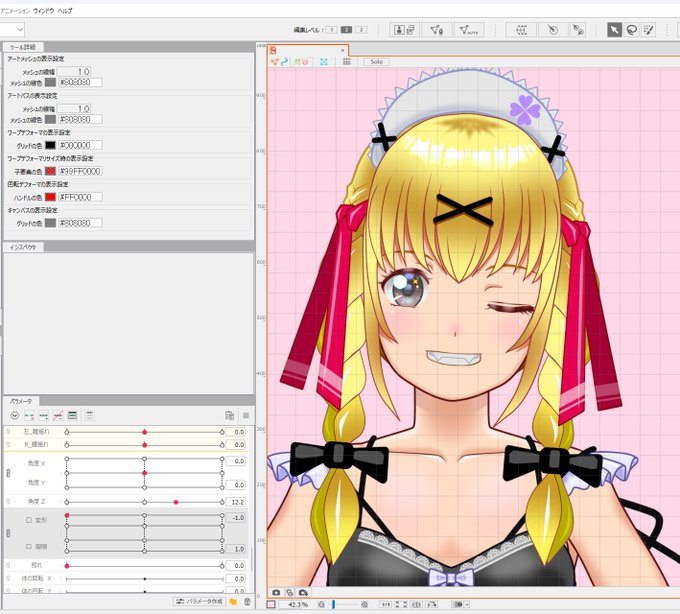Click the #99FF0000 child element color field
680x614 pixels.
tap(80, 171)
